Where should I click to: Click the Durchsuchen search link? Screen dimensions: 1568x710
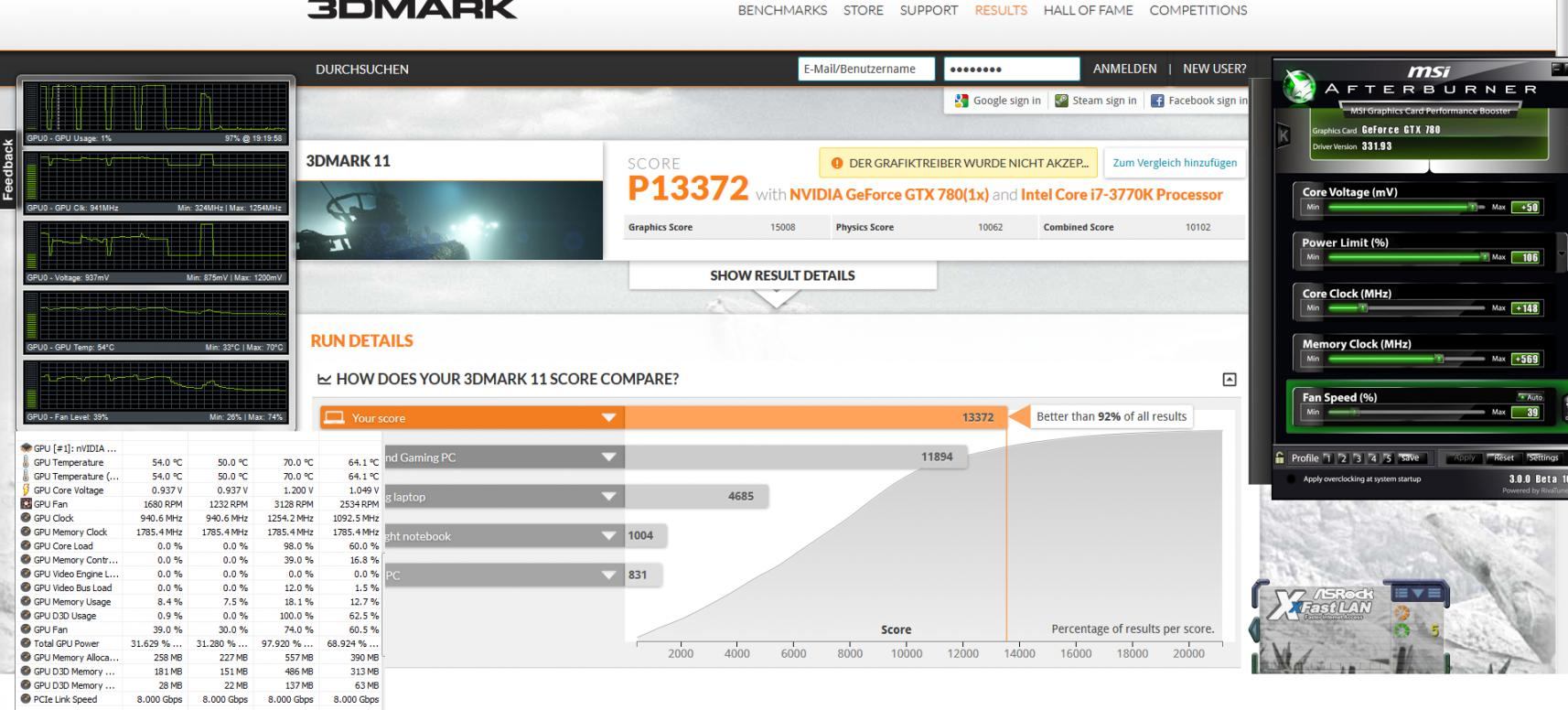[362, 69]
